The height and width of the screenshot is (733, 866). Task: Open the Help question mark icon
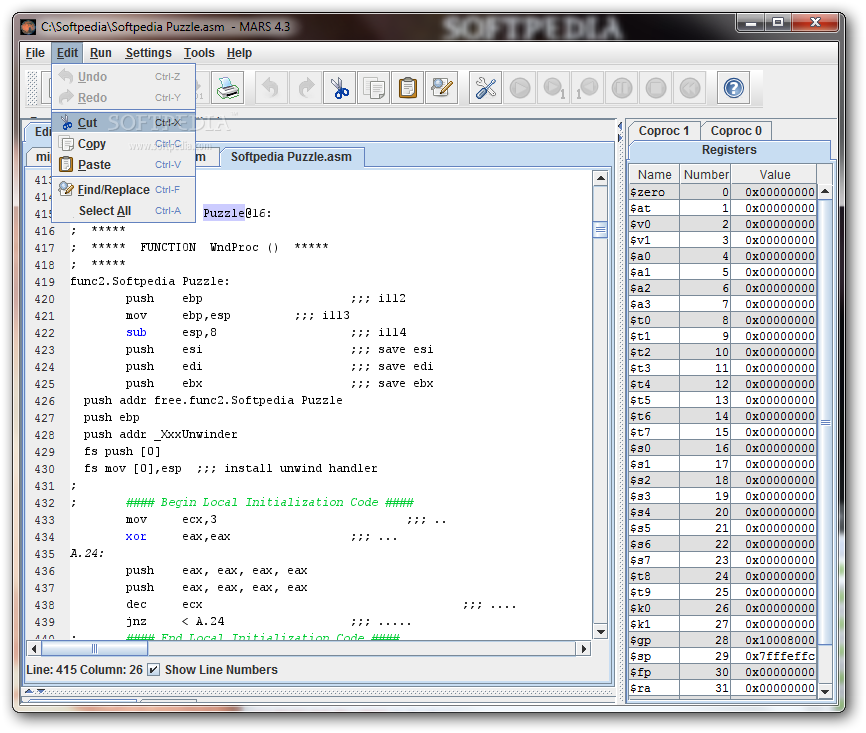[733, 88]
